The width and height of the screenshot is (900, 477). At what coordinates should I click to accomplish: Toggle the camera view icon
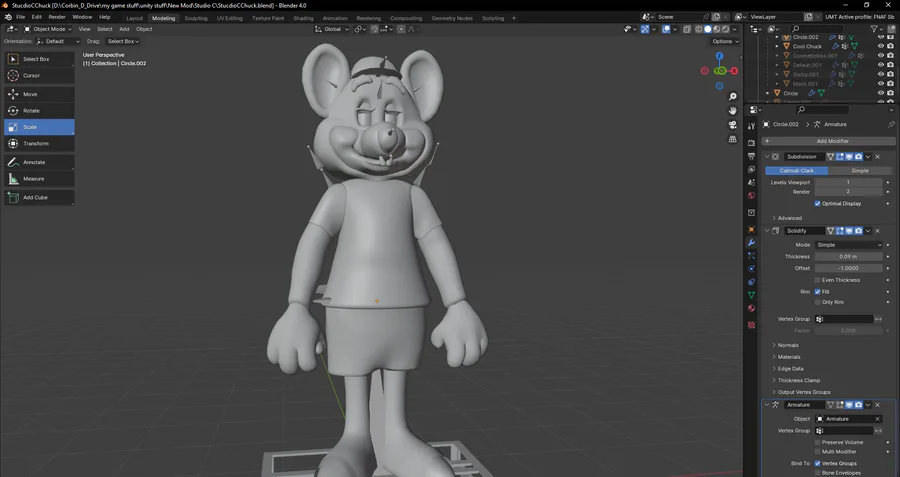(x=732, y=125)
